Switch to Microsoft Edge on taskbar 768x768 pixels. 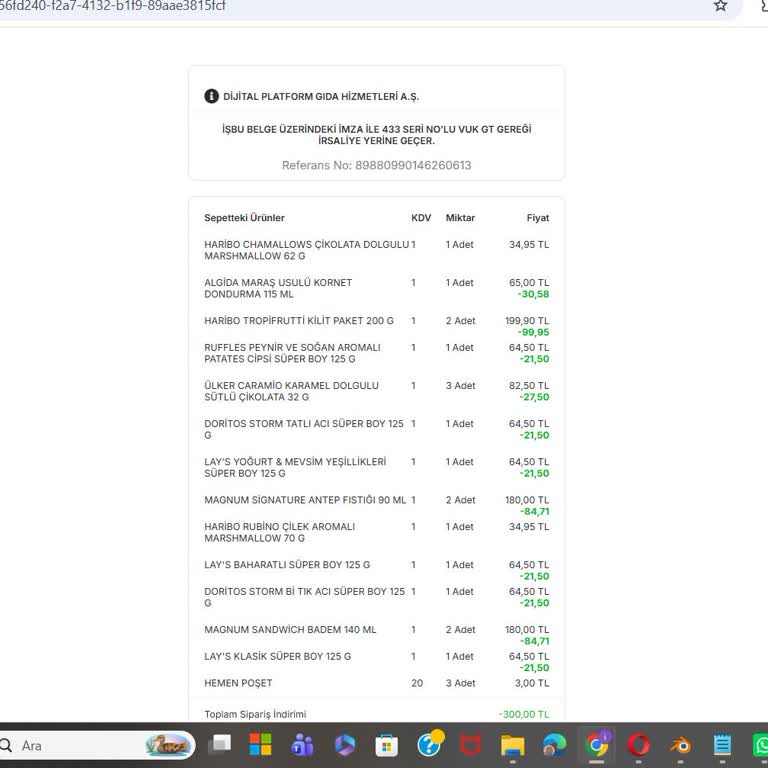point(554,745)
